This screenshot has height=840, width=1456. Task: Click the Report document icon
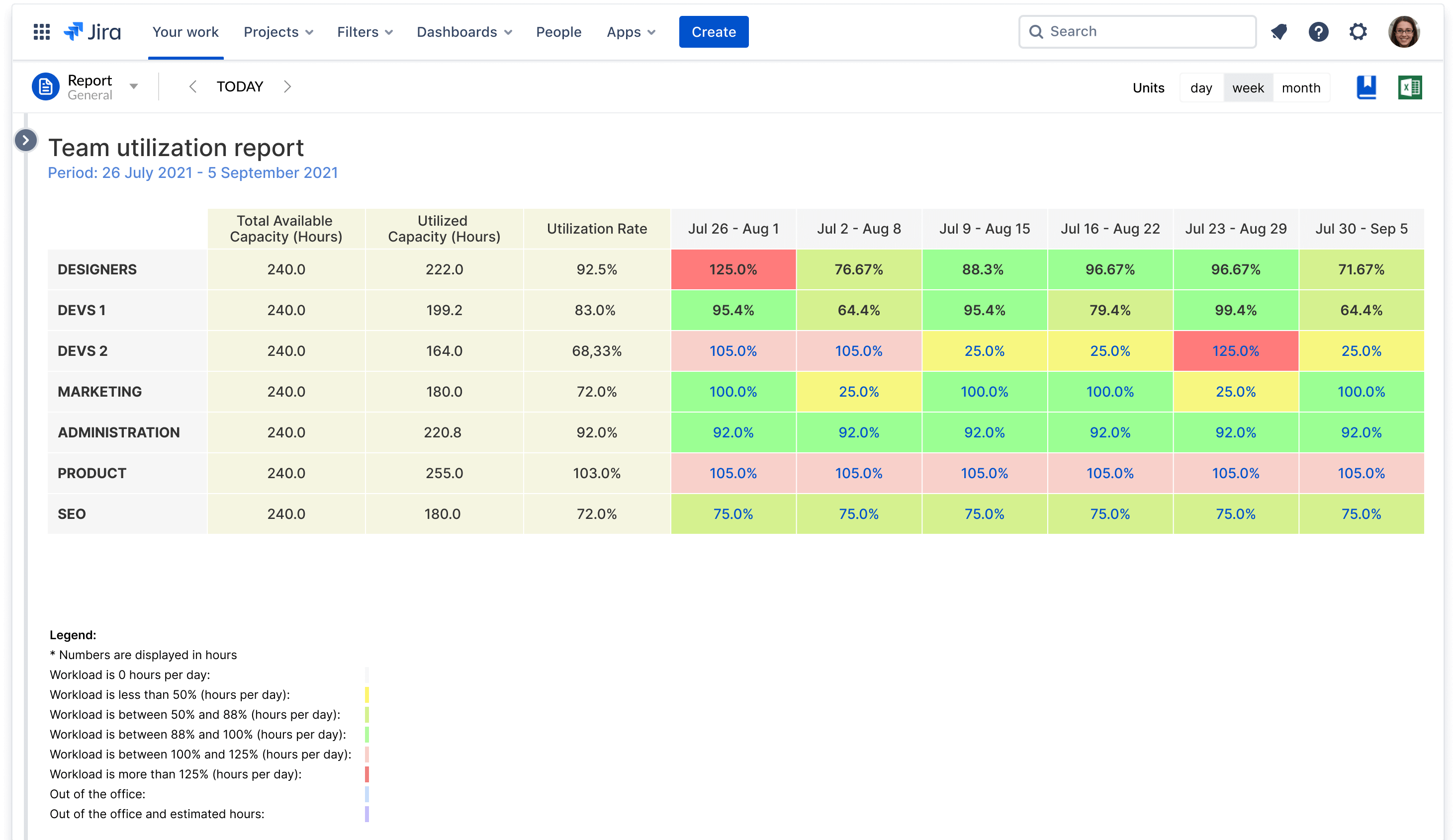(46, 87)
